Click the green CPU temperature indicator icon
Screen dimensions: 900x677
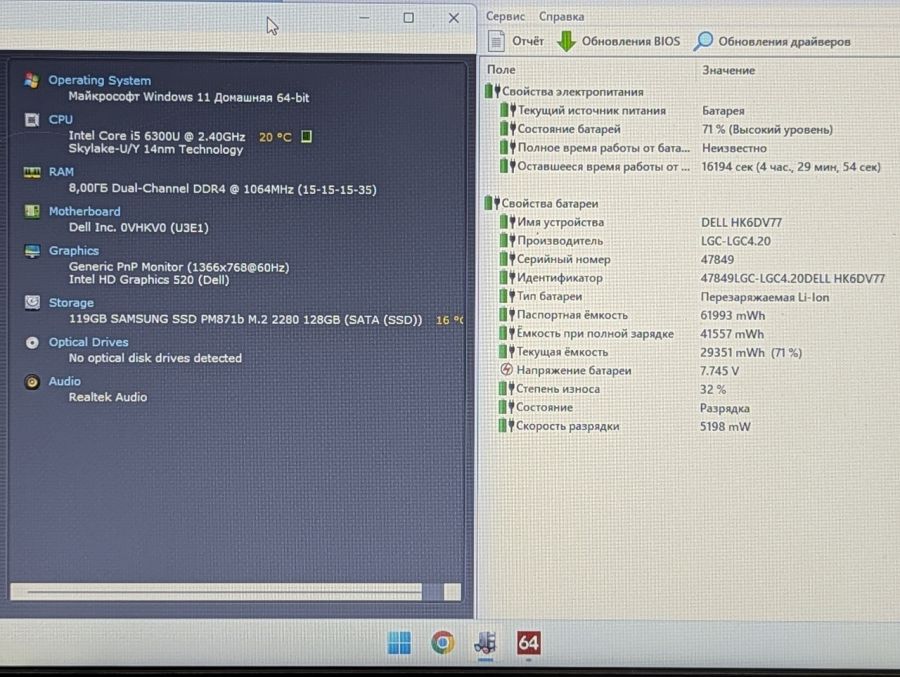[307, 137]
